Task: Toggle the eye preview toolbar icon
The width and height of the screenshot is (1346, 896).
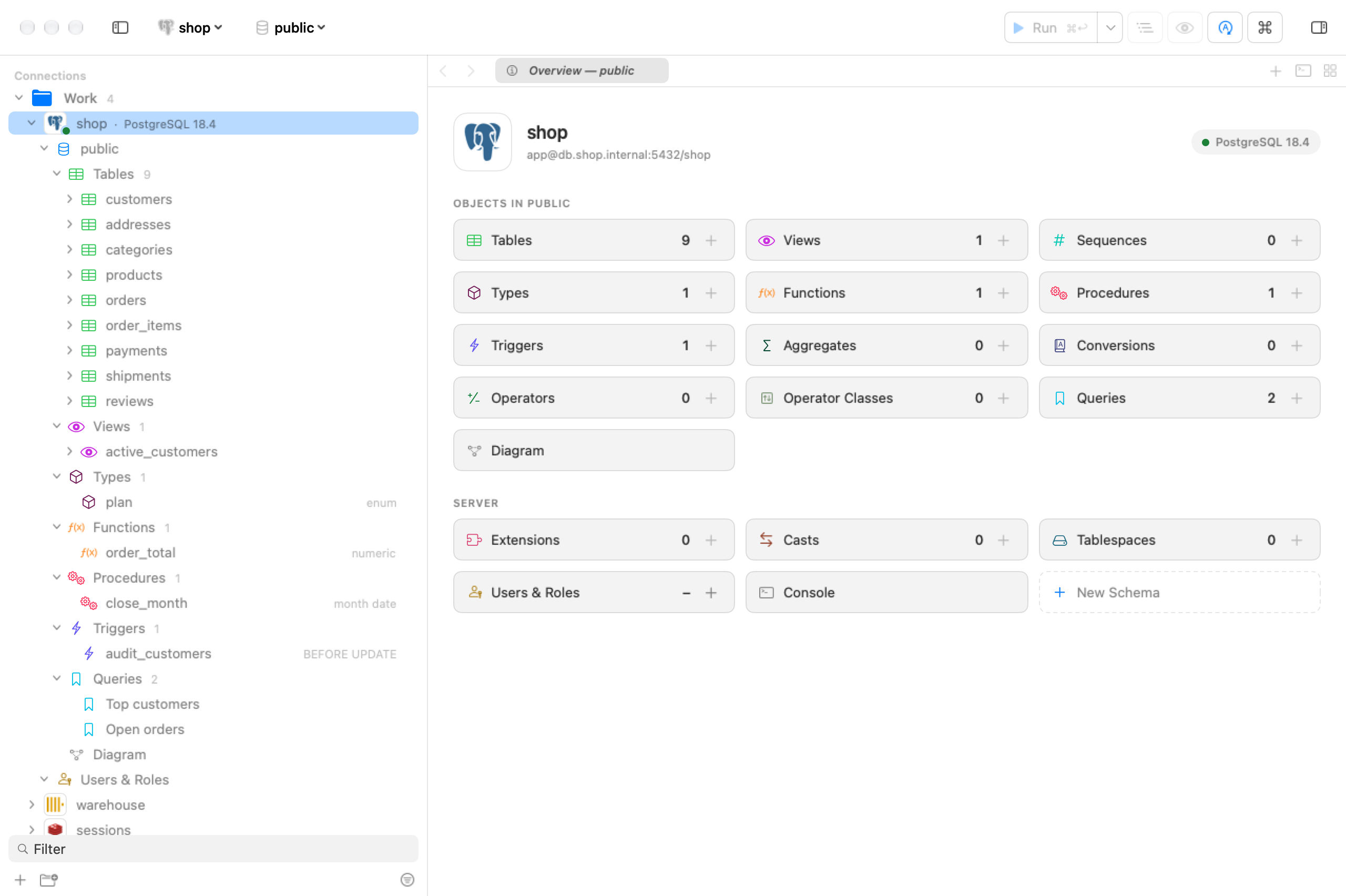Action: coord(1185,27)
